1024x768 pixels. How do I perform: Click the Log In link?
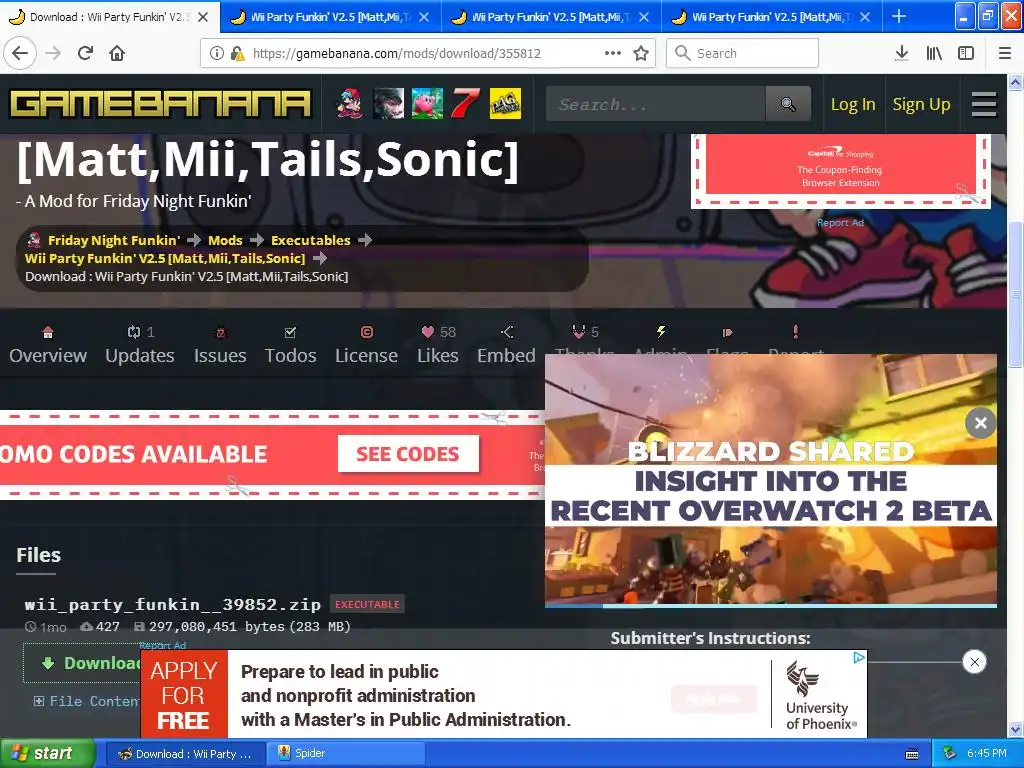(x=852, y=104)
